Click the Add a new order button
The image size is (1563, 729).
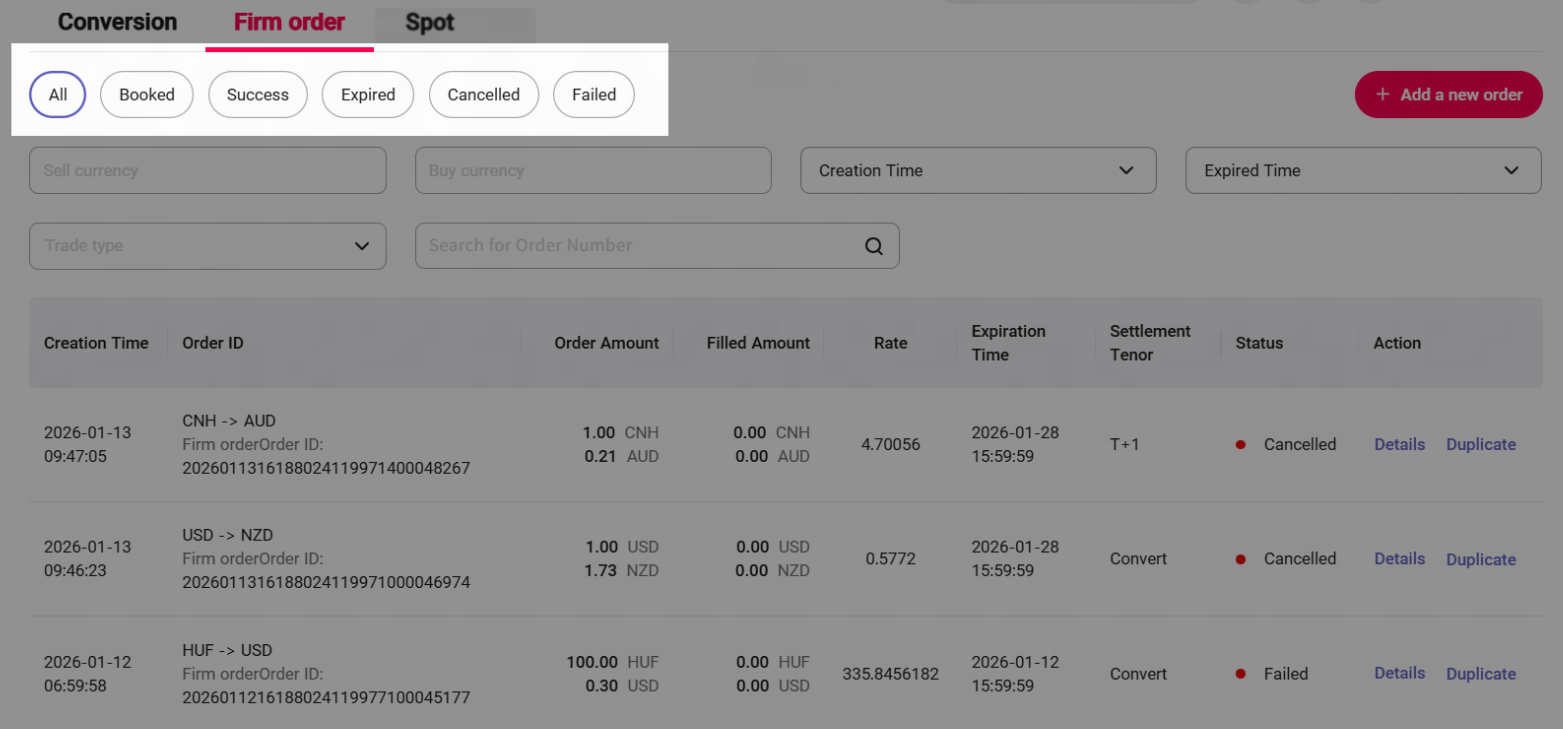[1448, 95]
